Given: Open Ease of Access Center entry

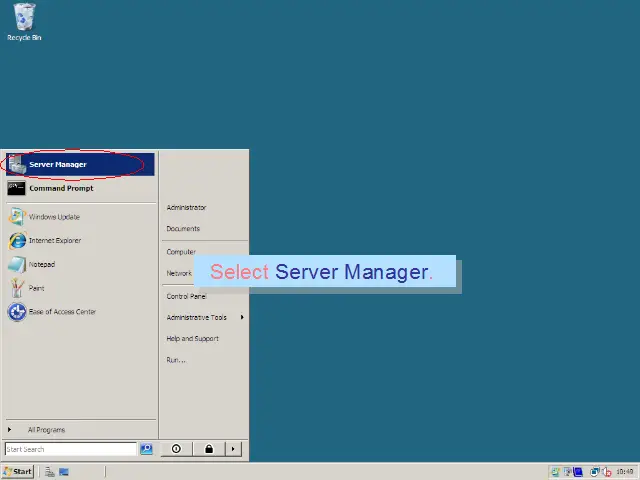Looking at the screenshot, I should (80, 312).
